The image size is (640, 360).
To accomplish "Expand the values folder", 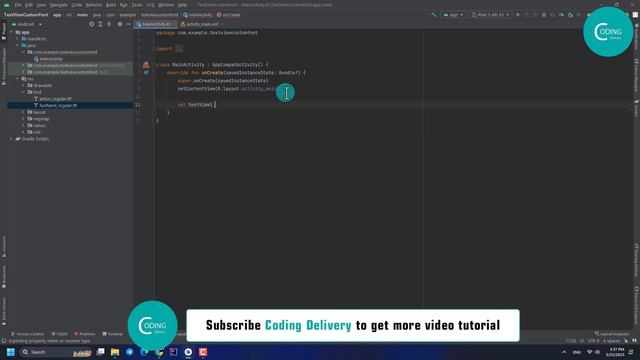I will click(24, 125).
